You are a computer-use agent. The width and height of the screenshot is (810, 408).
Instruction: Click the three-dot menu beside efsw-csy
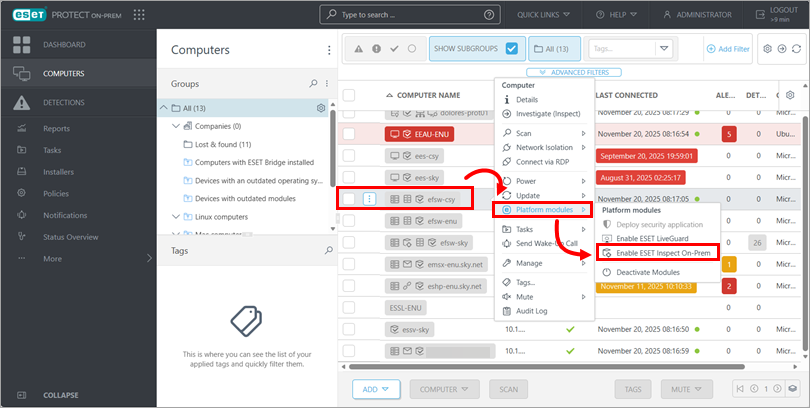(x=370, y=199)
